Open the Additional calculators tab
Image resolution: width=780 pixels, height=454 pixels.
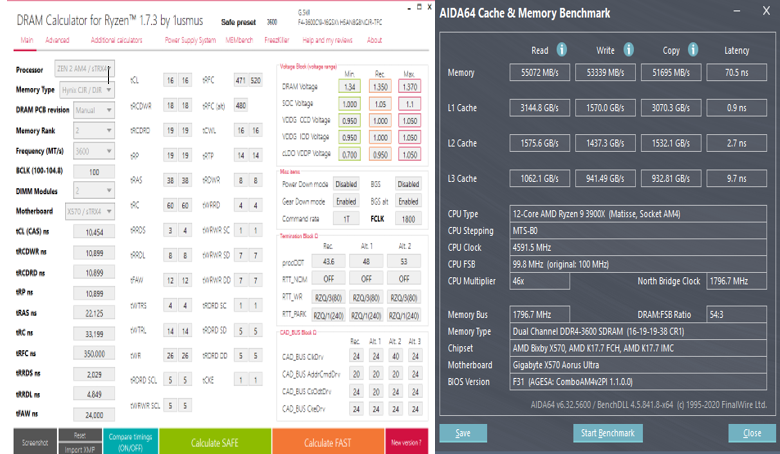[116, 40]
